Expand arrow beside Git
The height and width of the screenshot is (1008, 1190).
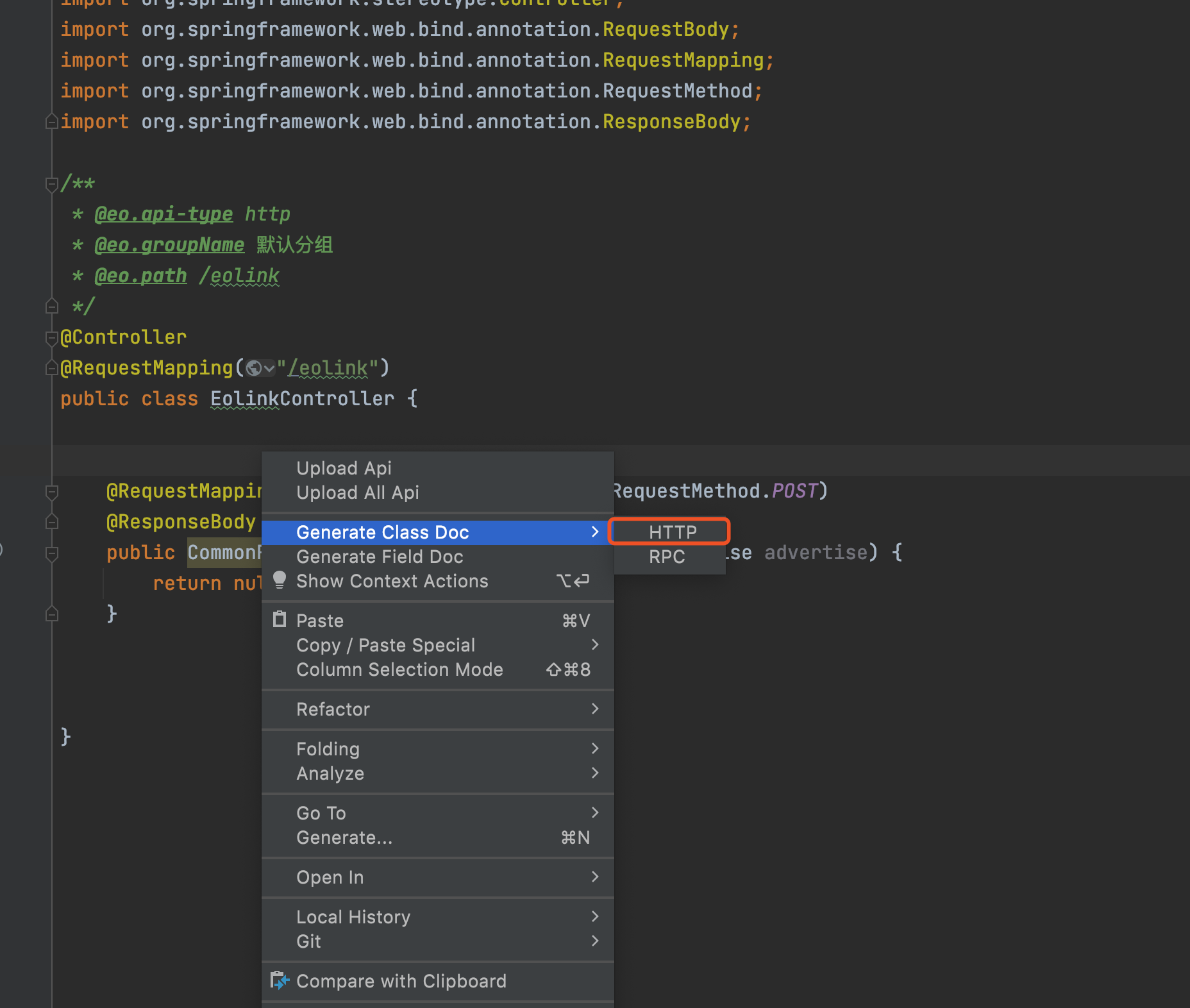click(595, 941)
